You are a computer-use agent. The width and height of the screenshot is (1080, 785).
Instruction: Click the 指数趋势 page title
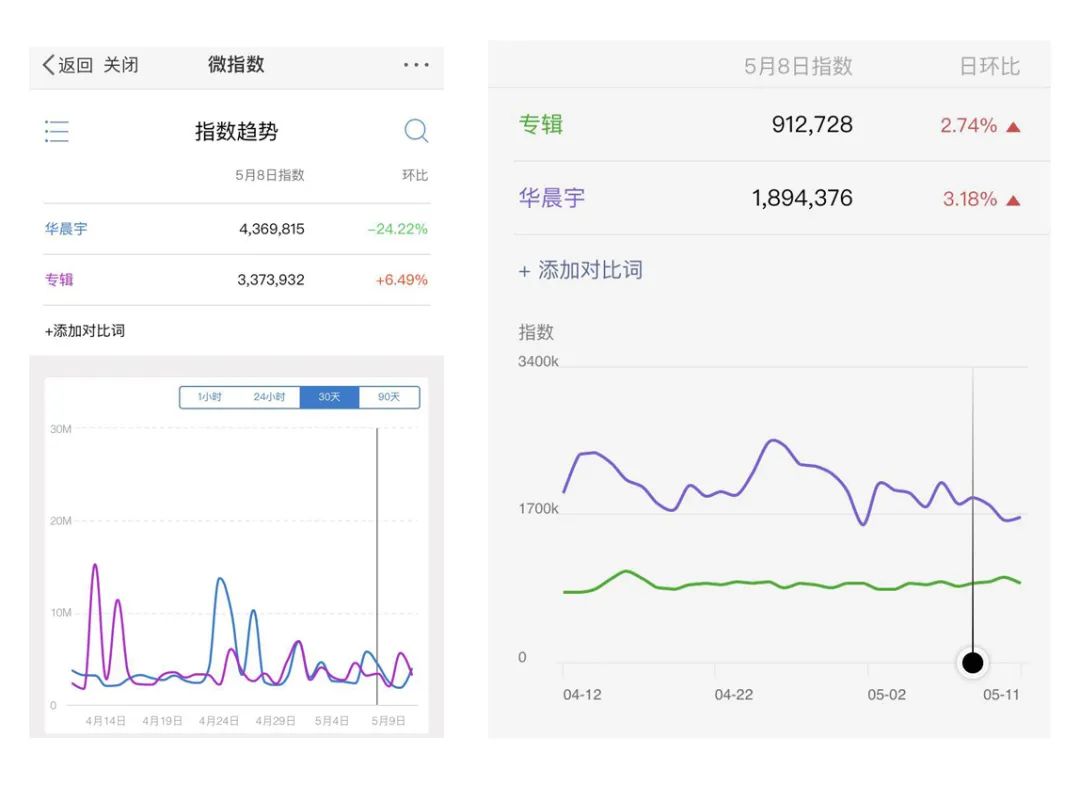pyautogui.click(x=237, y=131)
